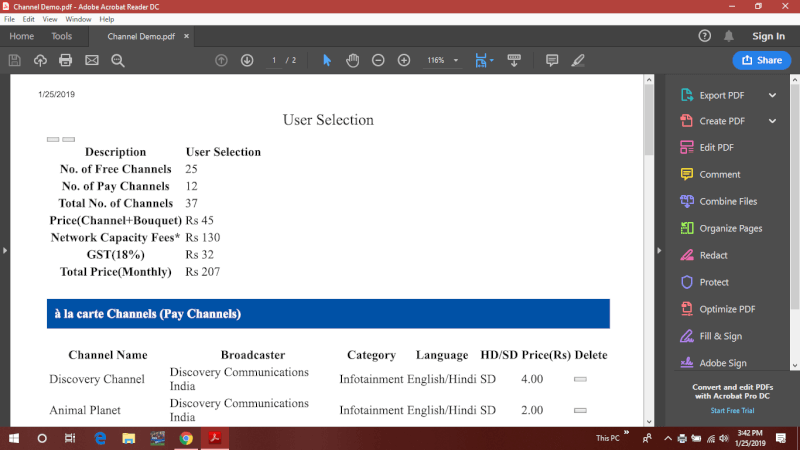Switch to the Home tab
Viewport: 800px width, 450px height.
[21, 36]
